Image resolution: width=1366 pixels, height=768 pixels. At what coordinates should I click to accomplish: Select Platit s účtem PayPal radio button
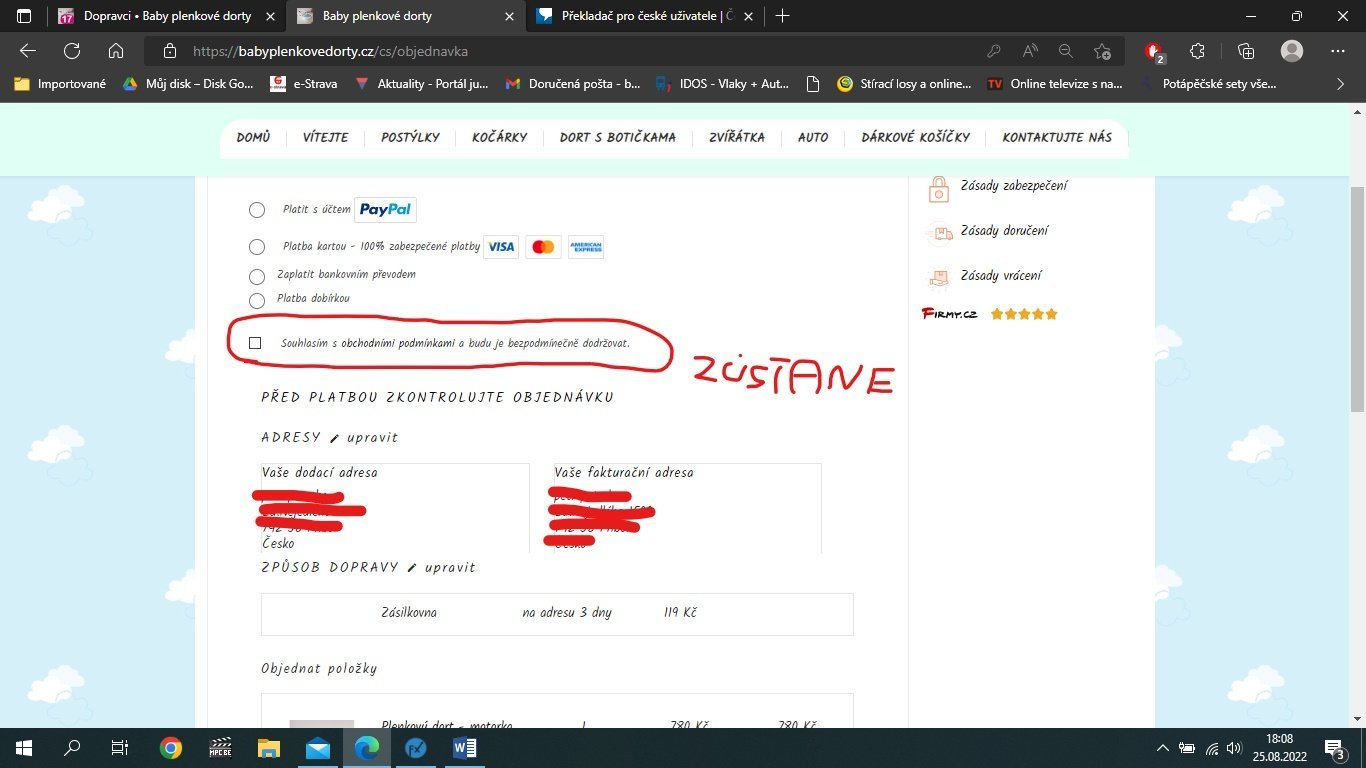[257, 210]
